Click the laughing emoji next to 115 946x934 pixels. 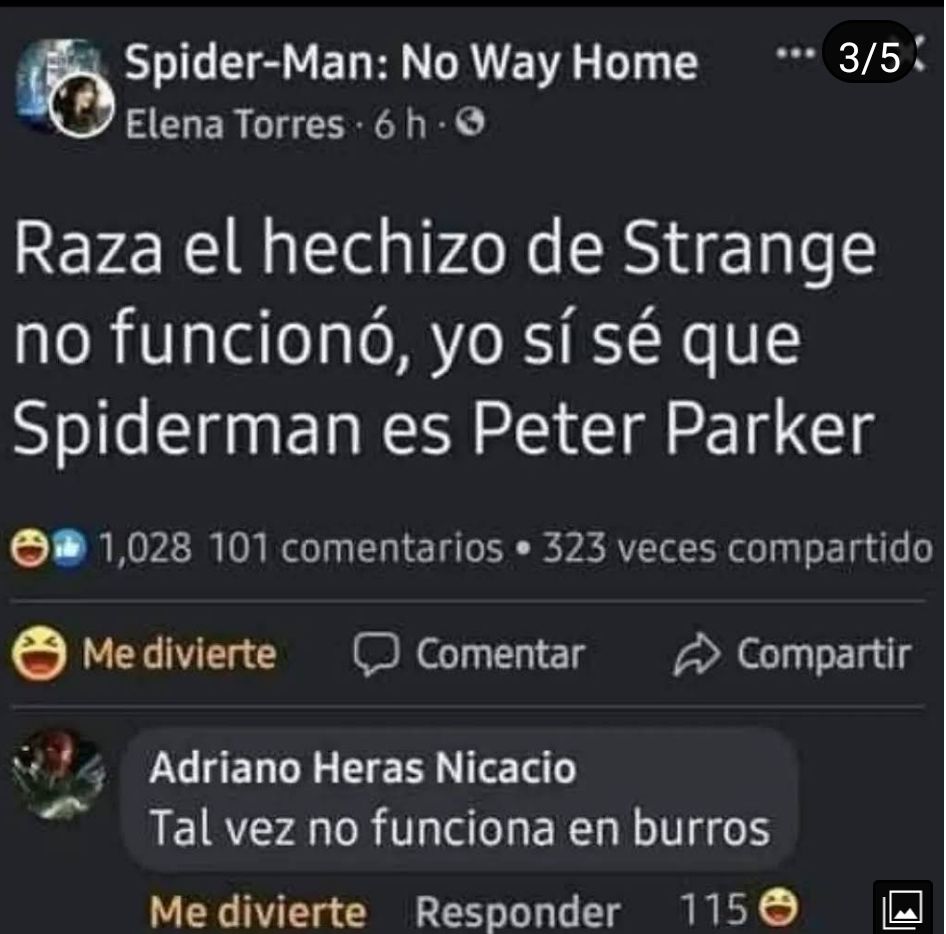778,908
